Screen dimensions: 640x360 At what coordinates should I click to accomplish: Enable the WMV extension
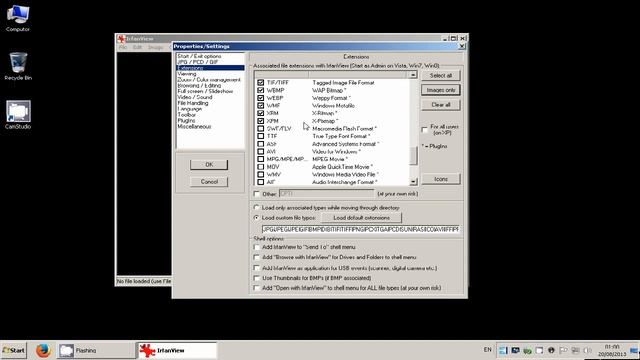click(x=260, y=174)
